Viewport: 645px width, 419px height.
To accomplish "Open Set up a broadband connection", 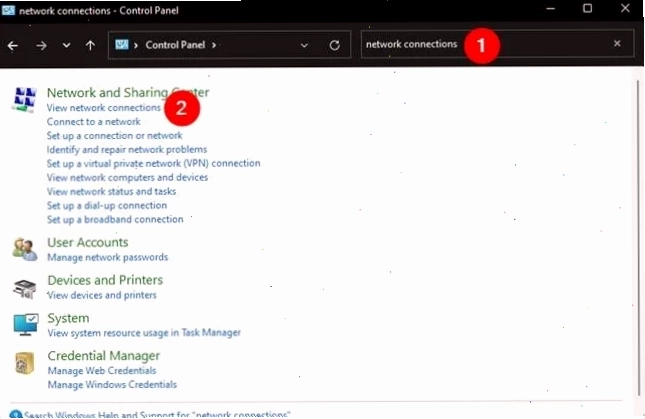I will (x=115, y=220).
